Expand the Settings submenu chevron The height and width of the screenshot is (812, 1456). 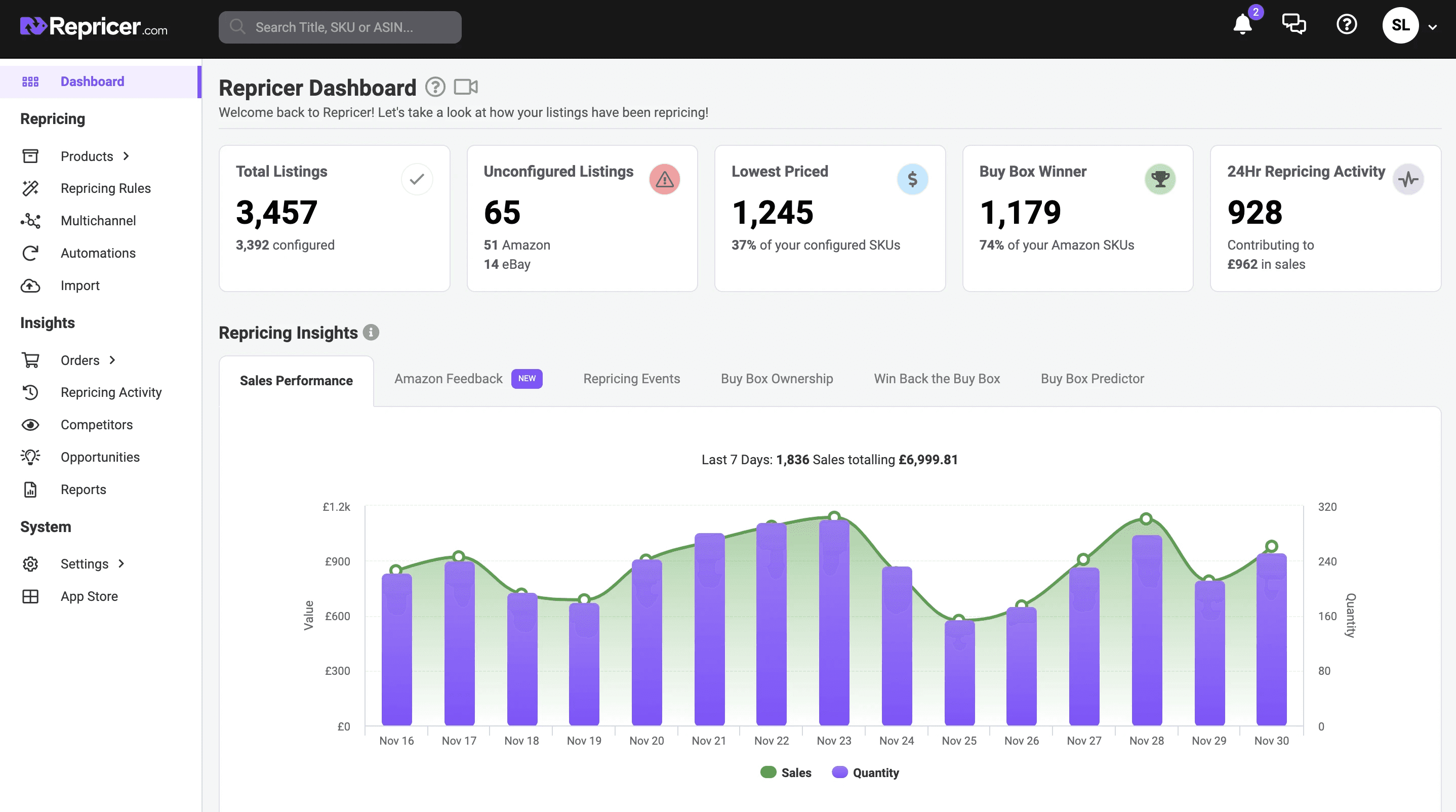coord(121,563)
